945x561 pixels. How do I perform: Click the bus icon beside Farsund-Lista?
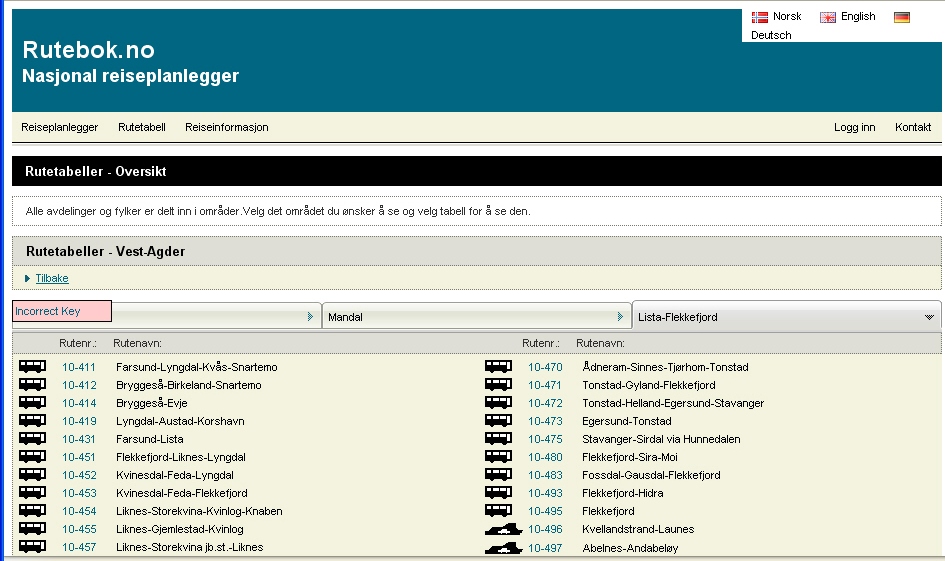32,439
